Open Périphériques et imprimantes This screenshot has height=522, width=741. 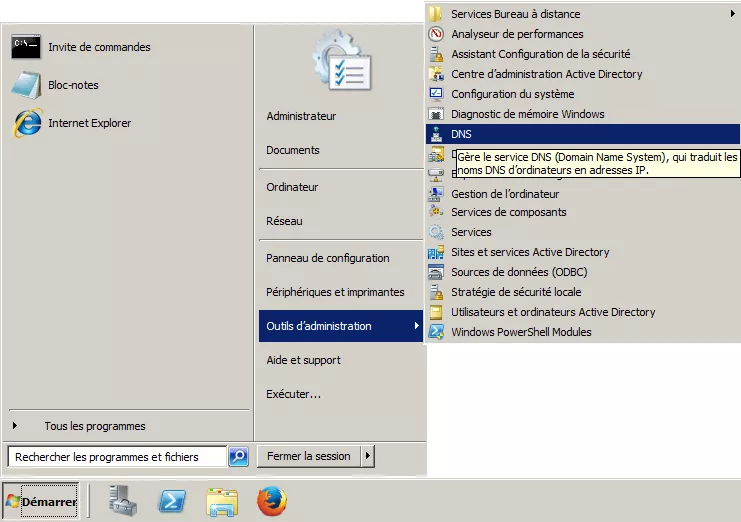(335, 292)
